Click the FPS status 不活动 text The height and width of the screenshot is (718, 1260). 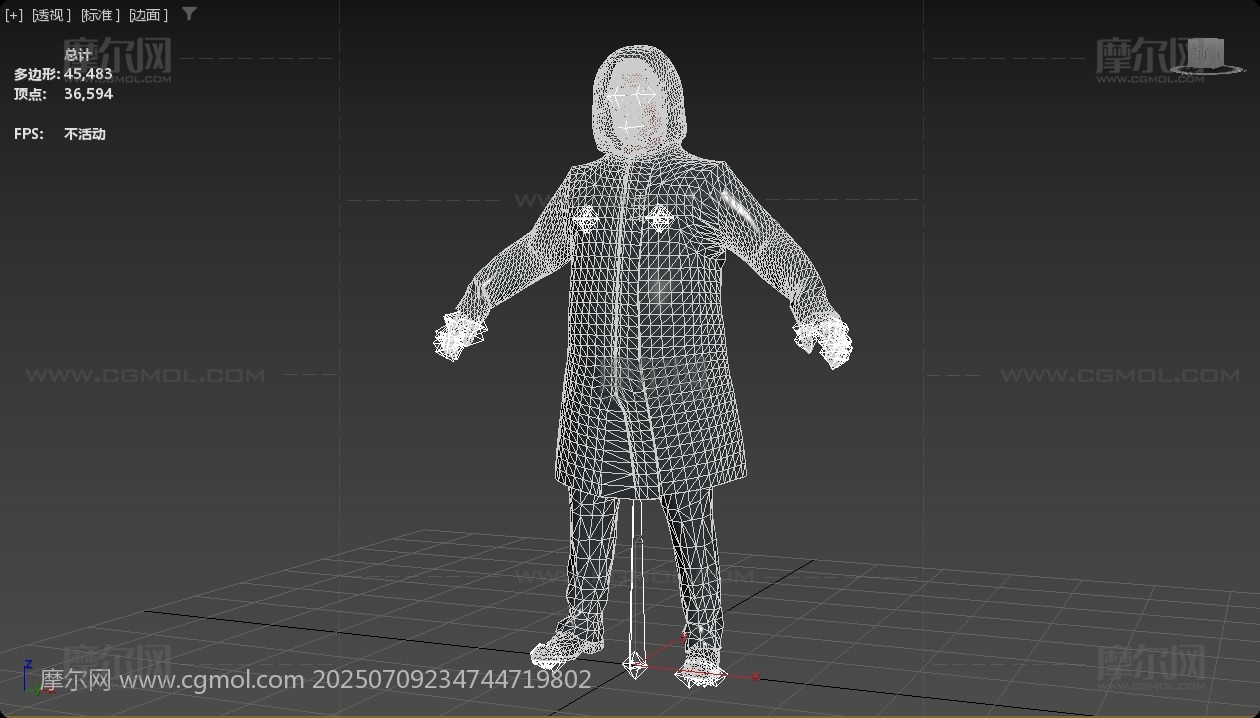(x=85, y=134)
